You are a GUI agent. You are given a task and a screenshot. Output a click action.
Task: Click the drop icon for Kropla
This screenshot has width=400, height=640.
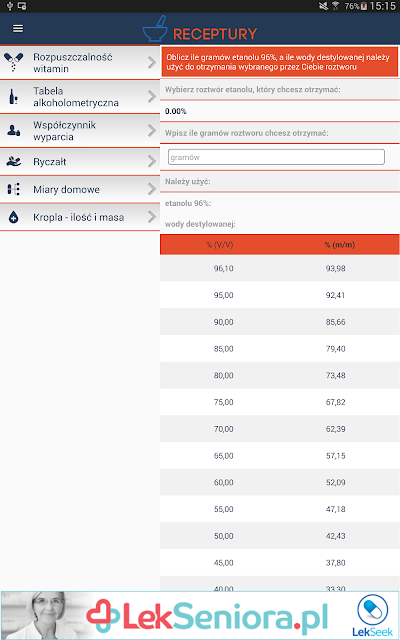pyautogui.click(x=13, y=217)
